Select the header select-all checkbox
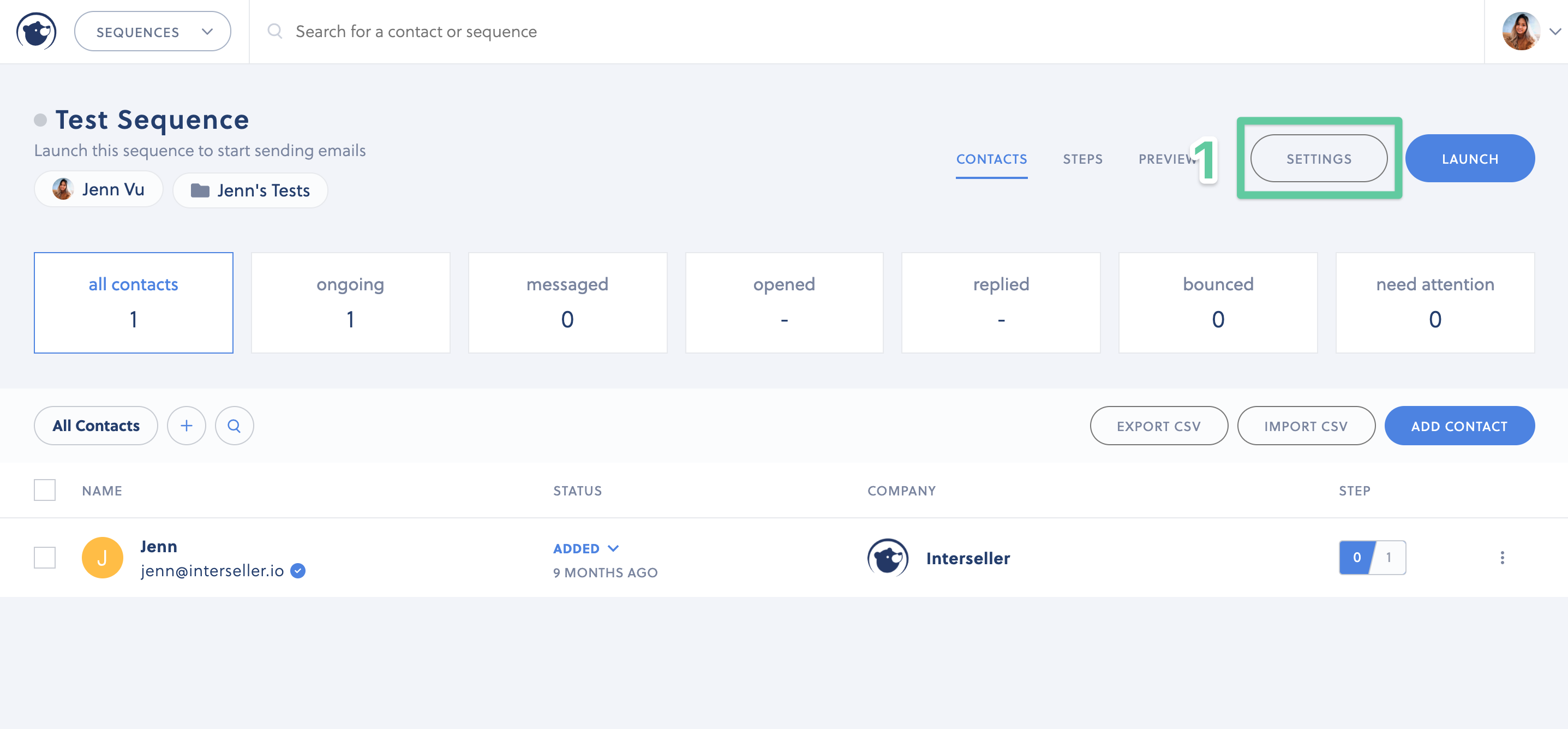The height and width of the screenshot is (729, 1568). click(44, 489)
